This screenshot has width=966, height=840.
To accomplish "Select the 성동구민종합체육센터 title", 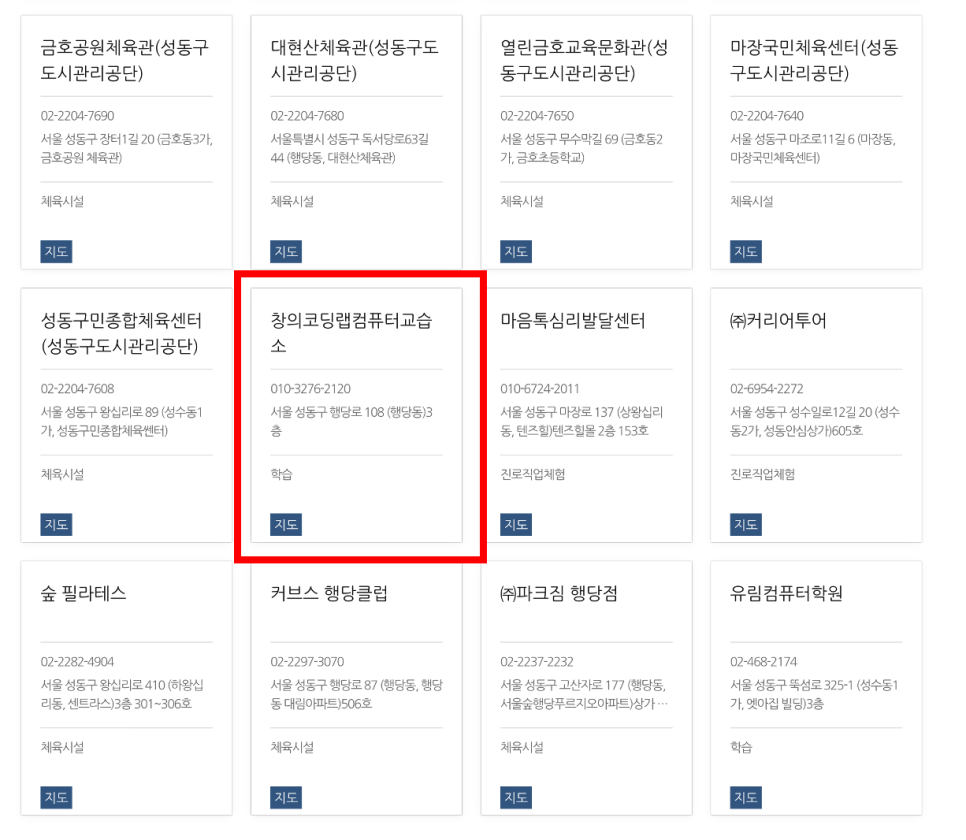I will point(121,333).
